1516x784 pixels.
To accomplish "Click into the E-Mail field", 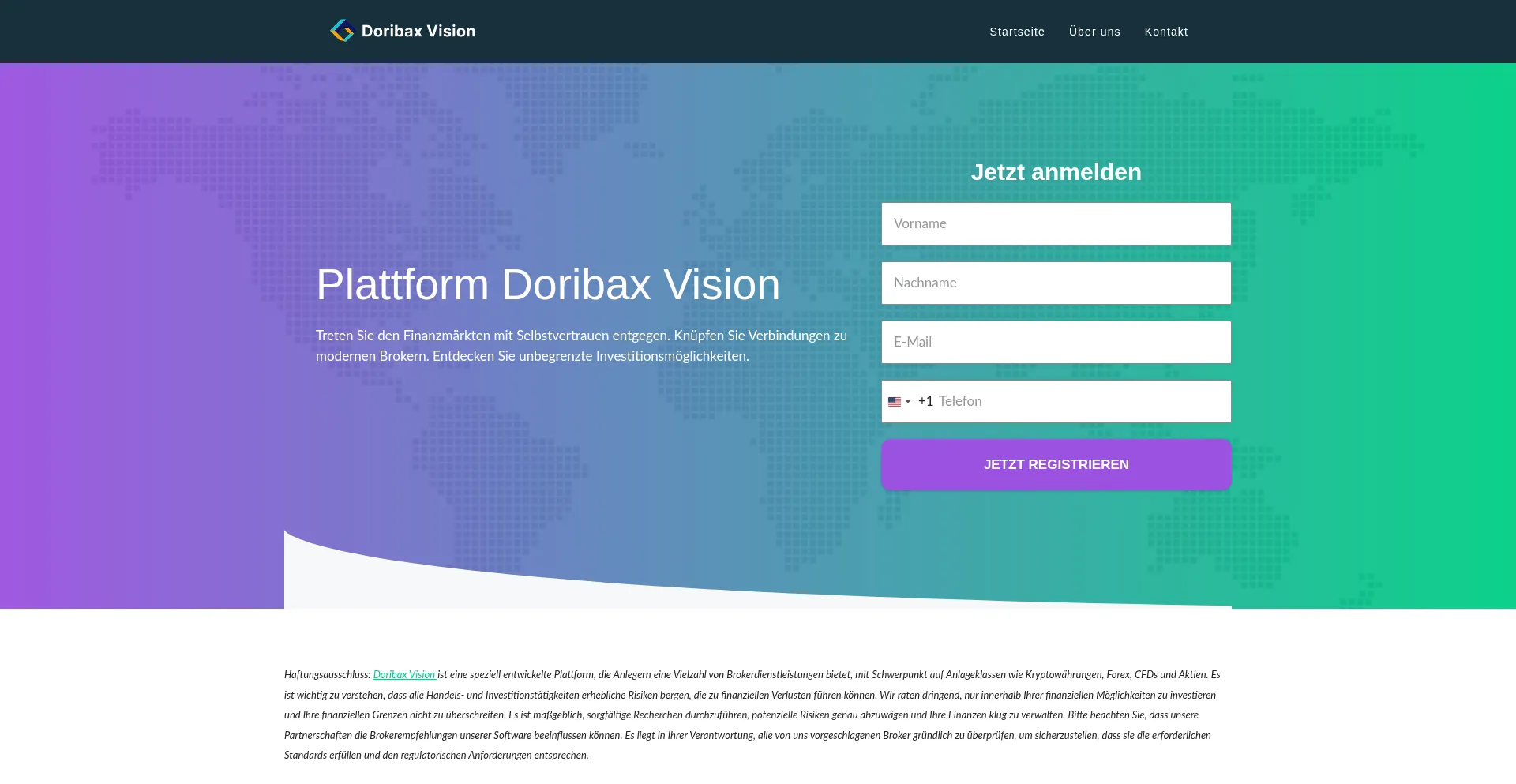I will (x=1056, y=343).
